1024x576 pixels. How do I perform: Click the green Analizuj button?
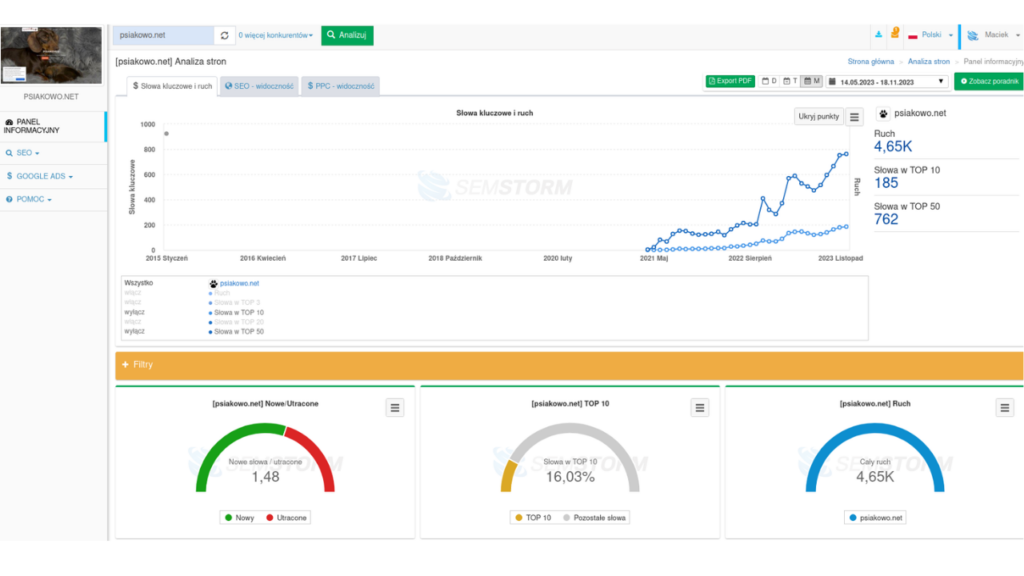pos(347,35)
